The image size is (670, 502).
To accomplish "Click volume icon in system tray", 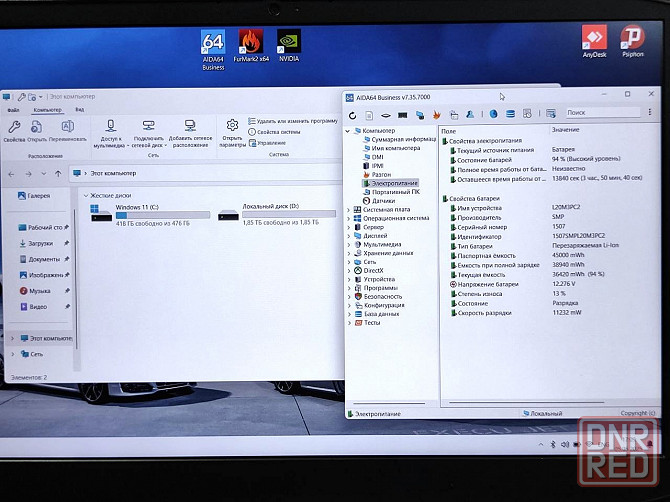I will pos(565,445).
